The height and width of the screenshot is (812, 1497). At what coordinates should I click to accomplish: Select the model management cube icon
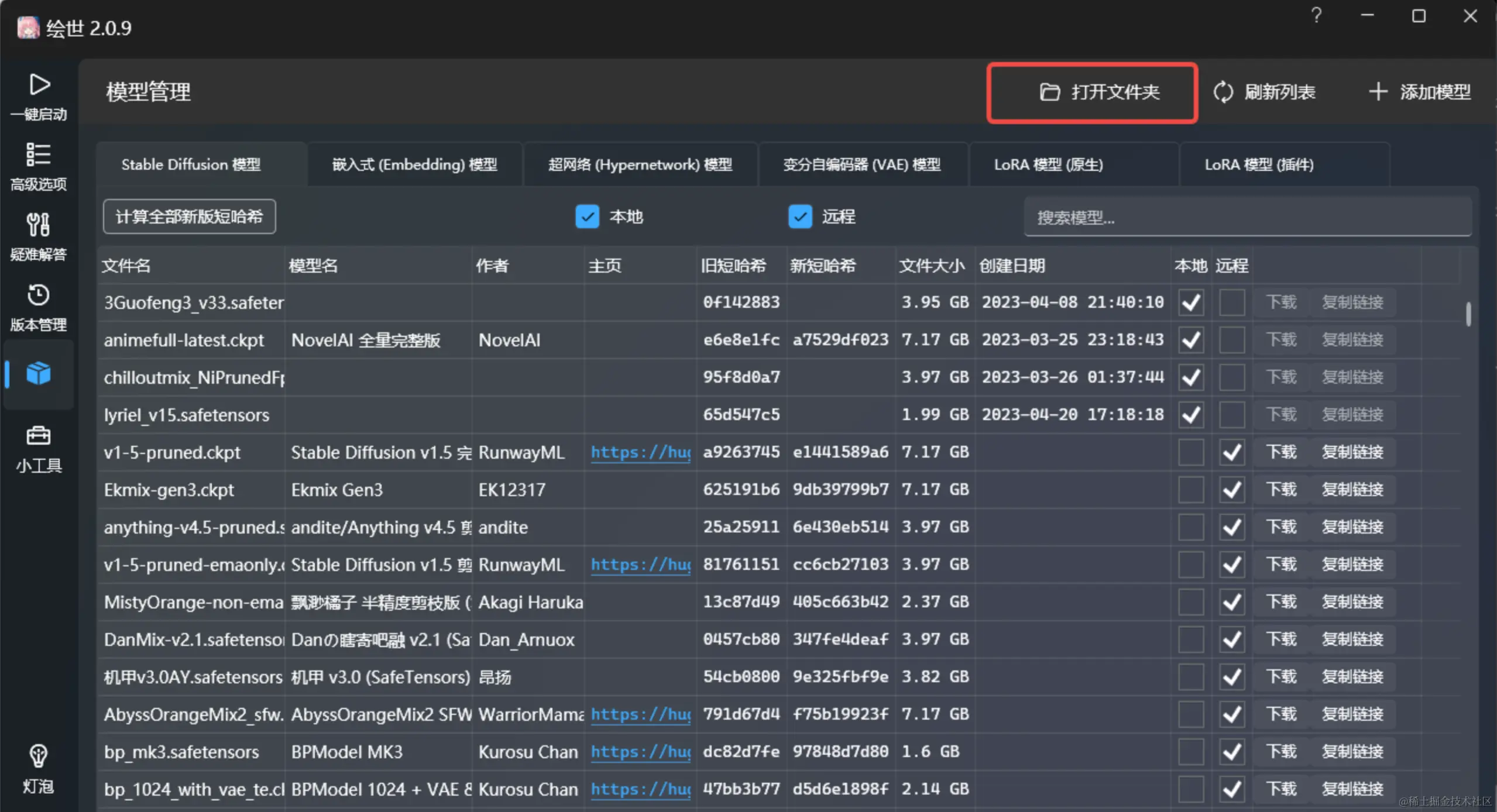tap(39, 373)
